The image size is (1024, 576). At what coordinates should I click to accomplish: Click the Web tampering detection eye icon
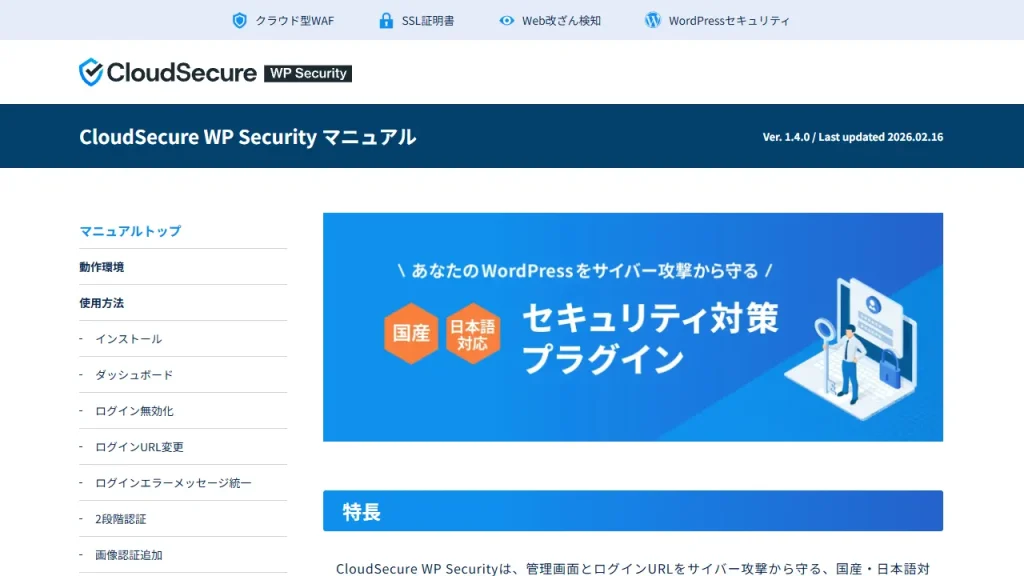pos(506,20)
